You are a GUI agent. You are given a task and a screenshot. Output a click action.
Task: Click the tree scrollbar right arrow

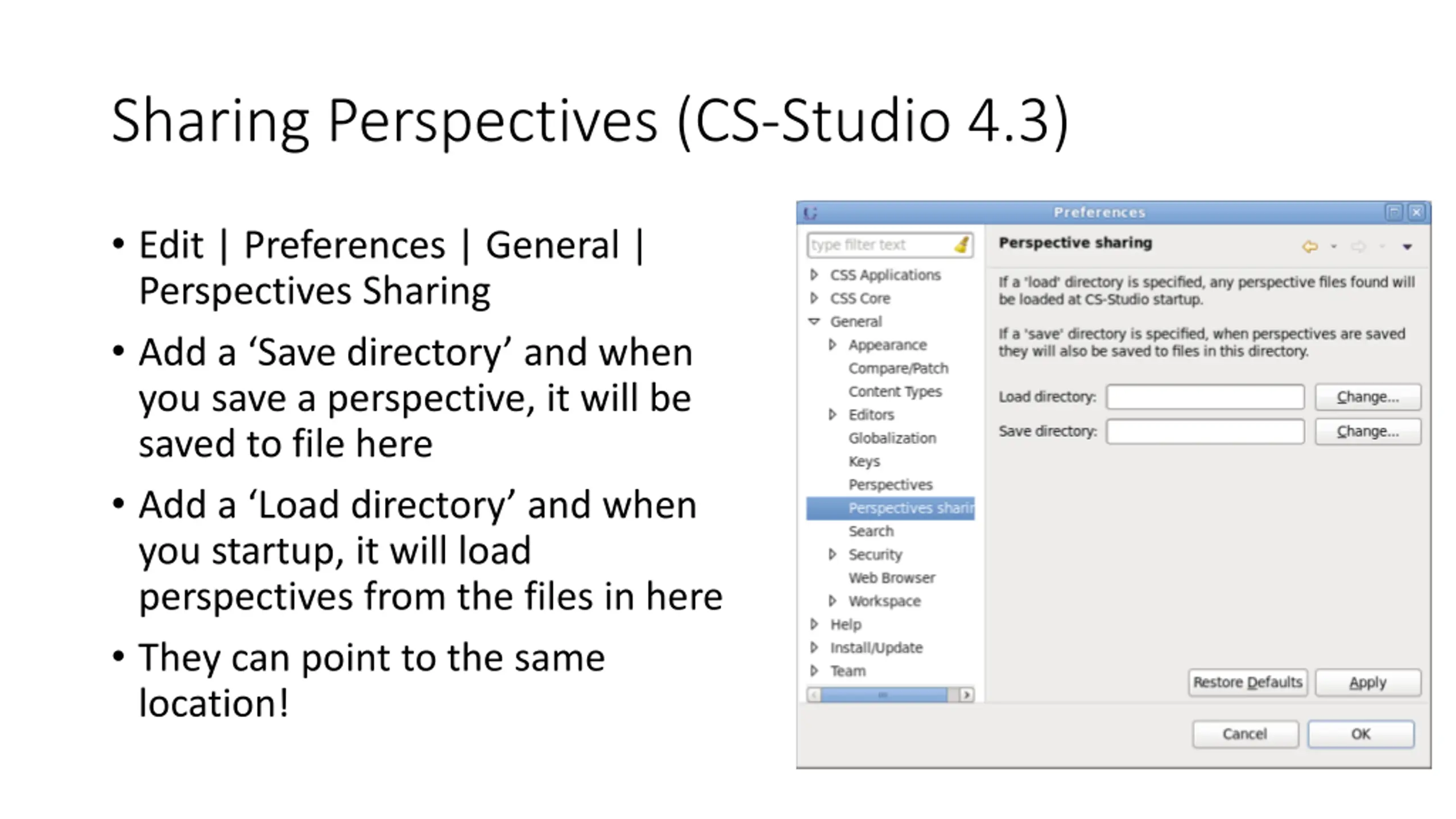point(966,694)
